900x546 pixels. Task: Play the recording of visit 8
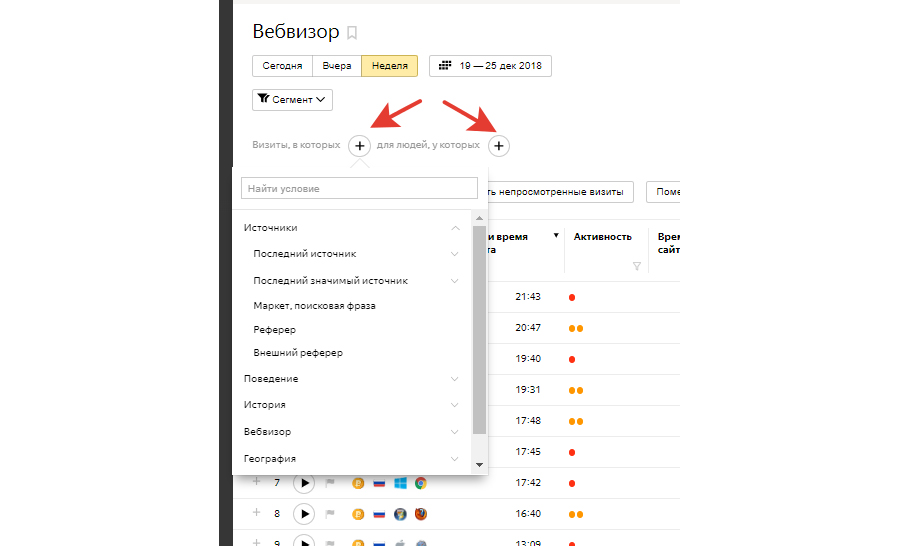click(x=304, y=514)
